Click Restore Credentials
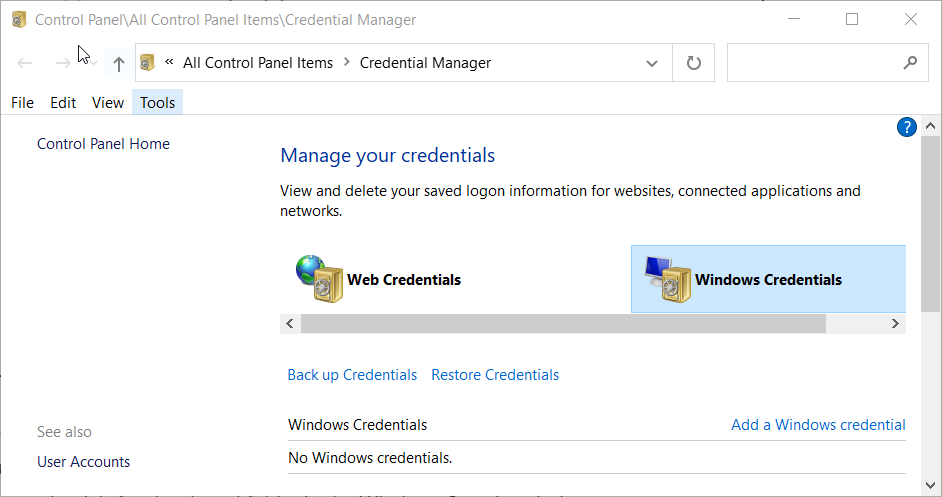Viewport: 942px width, 497px height. tap(495, 375)
